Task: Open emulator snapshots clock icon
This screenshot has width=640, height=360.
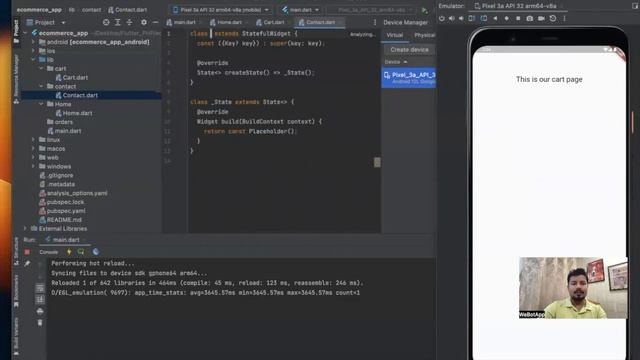Action: tap(553, 18)
